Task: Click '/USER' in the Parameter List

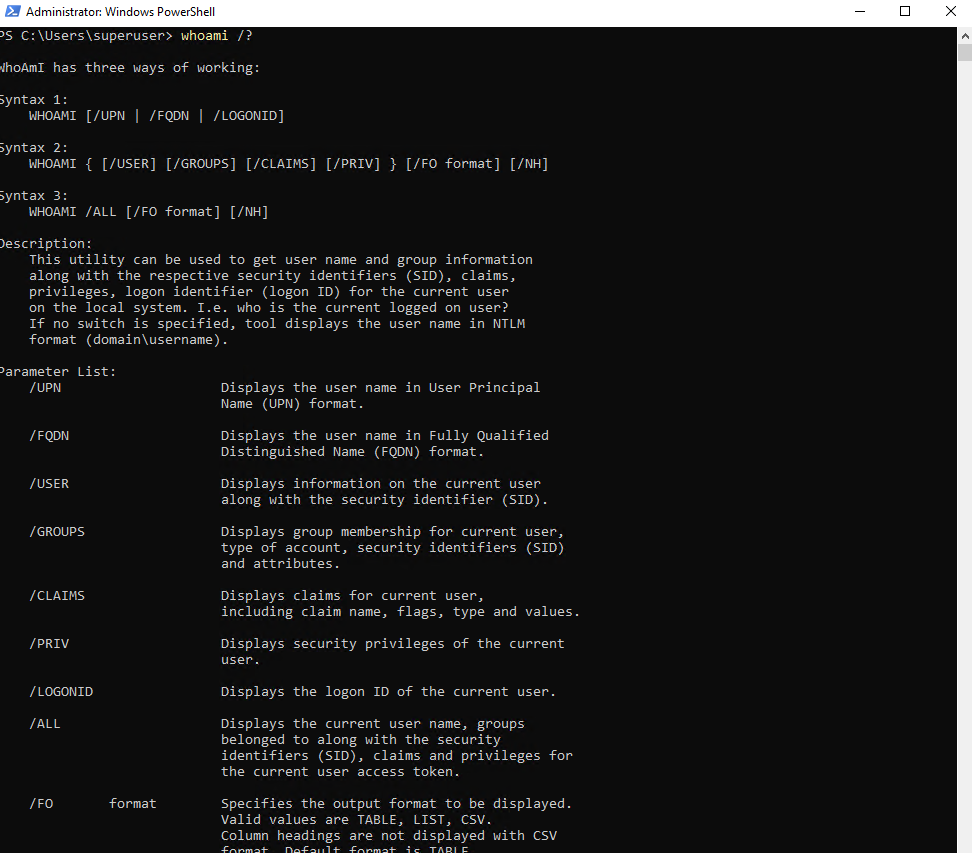Action: pos(49,484)
